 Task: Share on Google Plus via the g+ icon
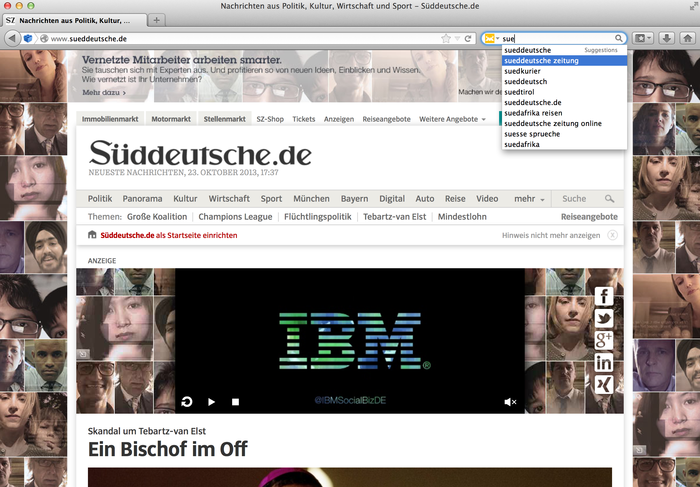click(604, 341)
